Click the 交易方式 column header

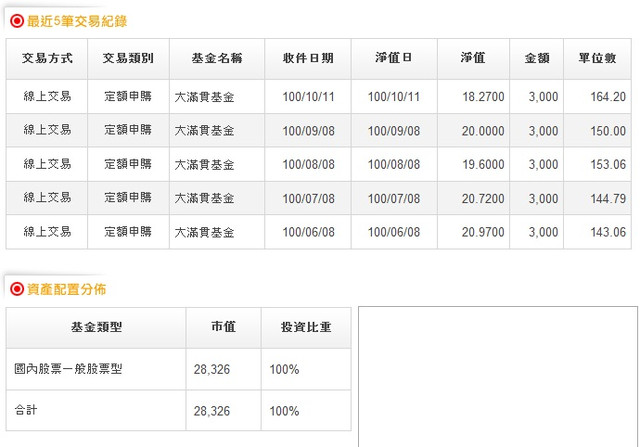point(47,58)
